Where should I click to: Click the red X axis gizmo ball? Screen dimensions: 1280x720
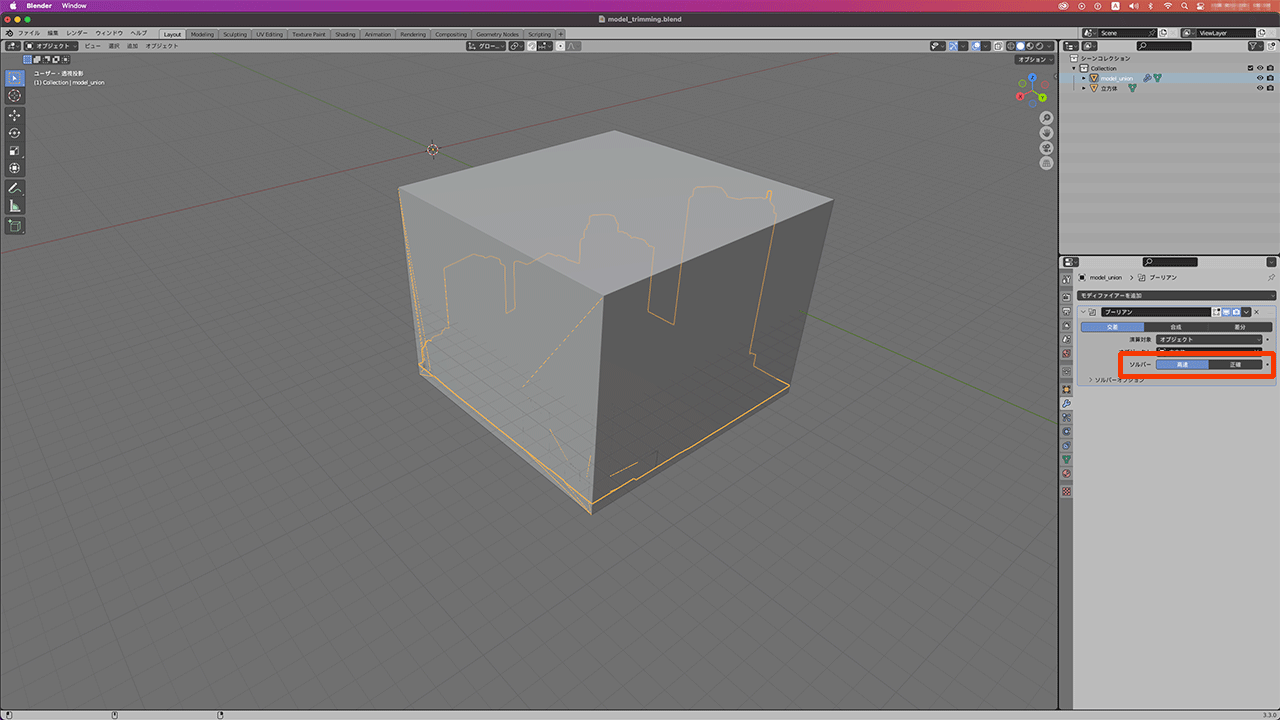coord(1020,97)
